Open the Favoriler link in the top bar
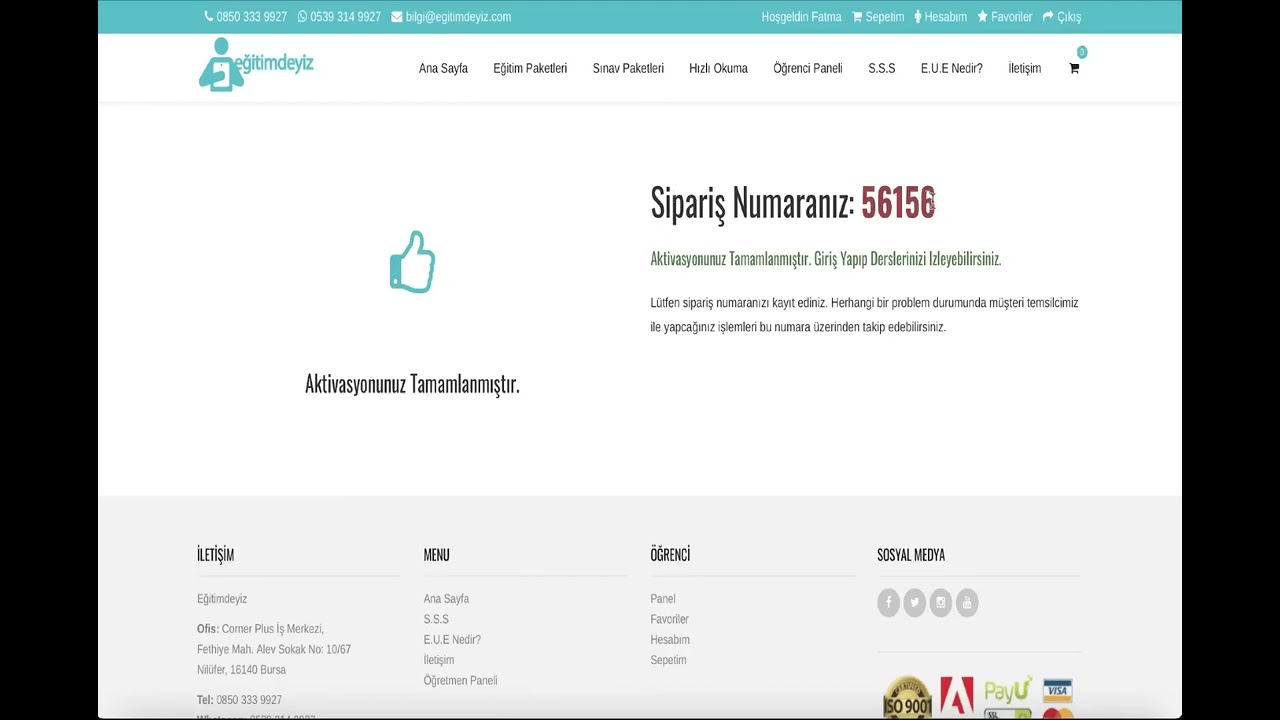The height and width of the screenshot is (720, 1280). click(1012, 17)
